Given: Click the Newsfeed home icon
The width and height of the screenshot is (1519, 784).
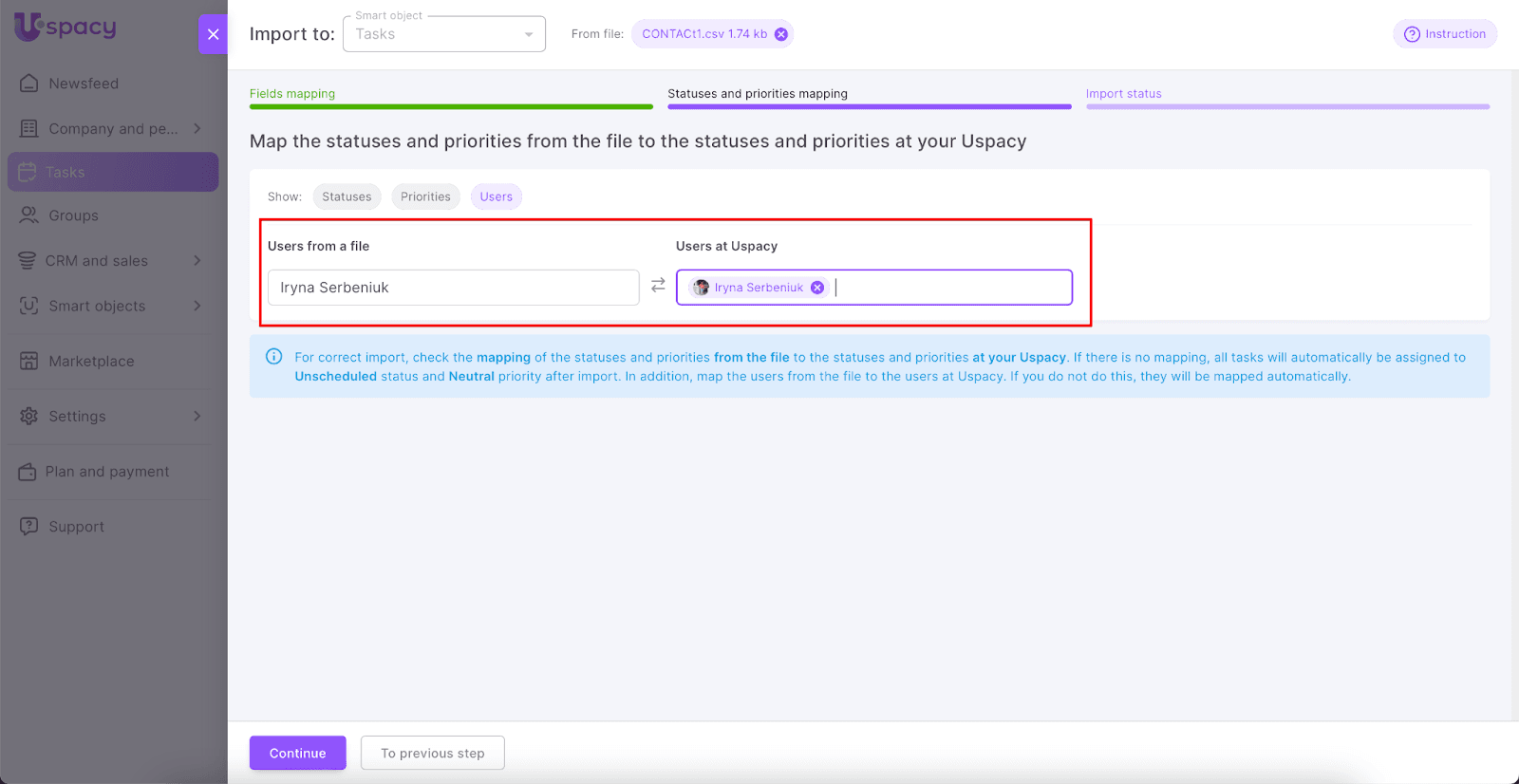Looking at the screenshot, I should [29, 84].
